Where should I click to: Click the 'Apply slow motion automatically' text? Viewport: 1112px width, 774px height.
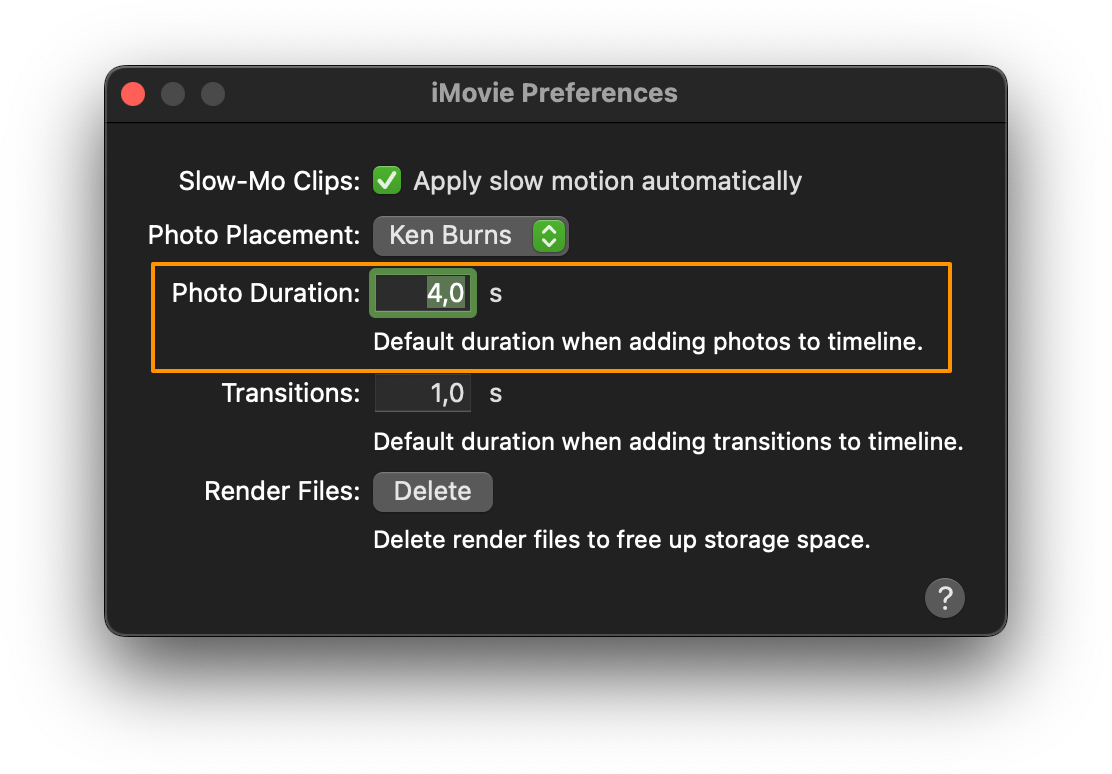point(607,181)
